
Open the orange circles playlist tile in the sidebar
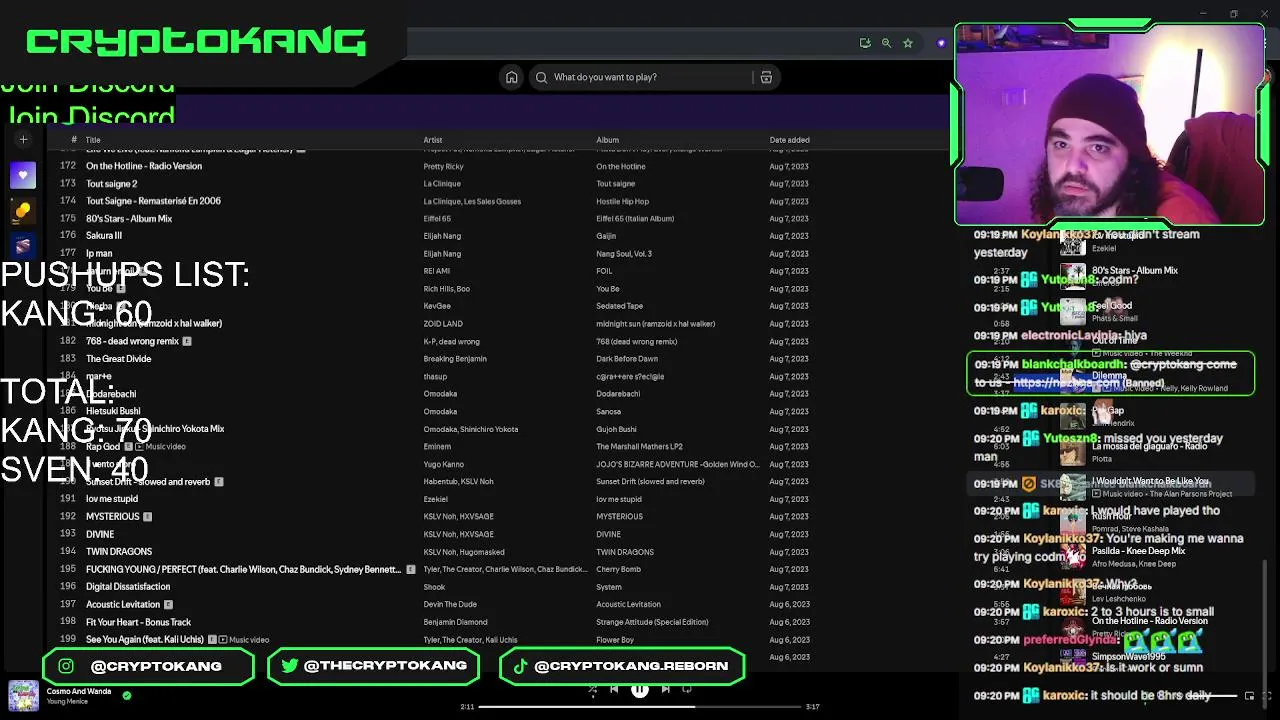pyautogui.click(x=23, y=210)
